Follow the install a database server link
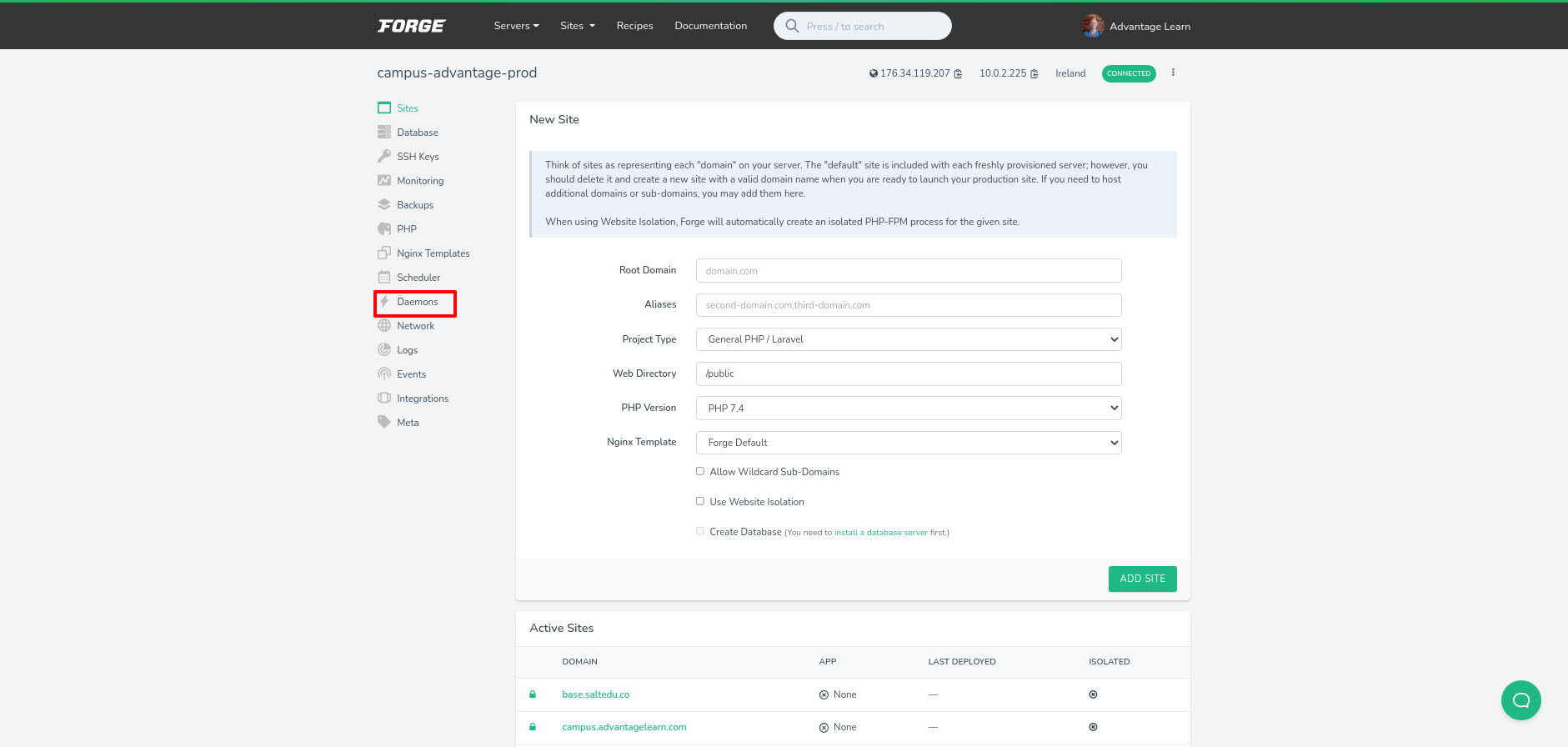 880,532
